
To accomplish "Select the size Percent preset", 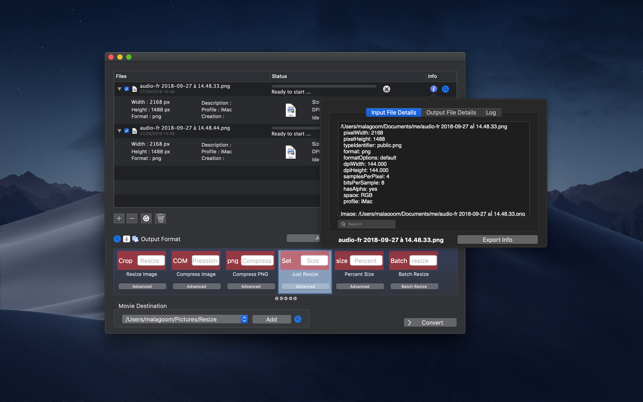I will 359,260.
